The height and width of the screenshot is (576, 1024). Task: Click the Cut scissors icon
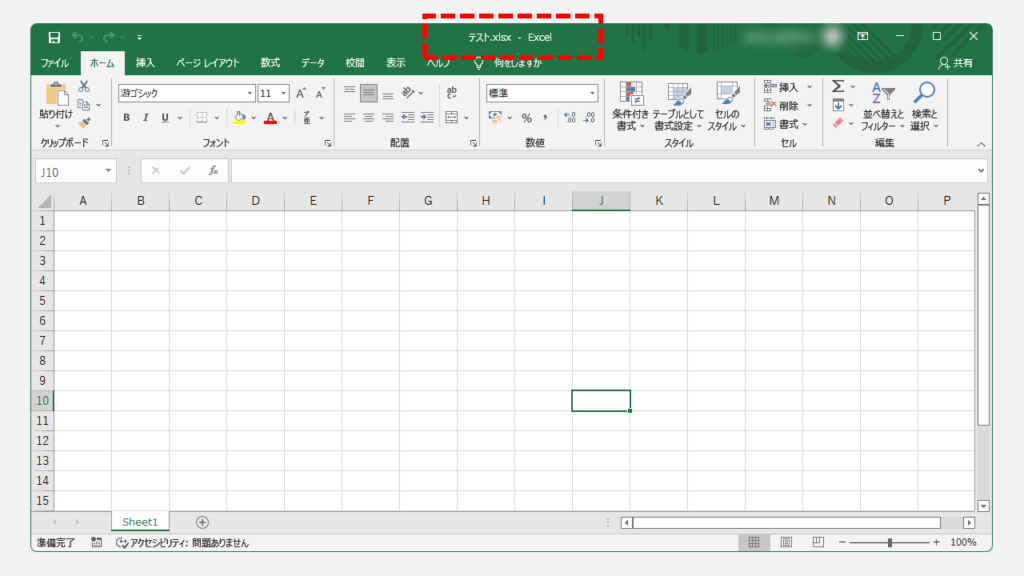pyautogui.click(x=84, y=87)
